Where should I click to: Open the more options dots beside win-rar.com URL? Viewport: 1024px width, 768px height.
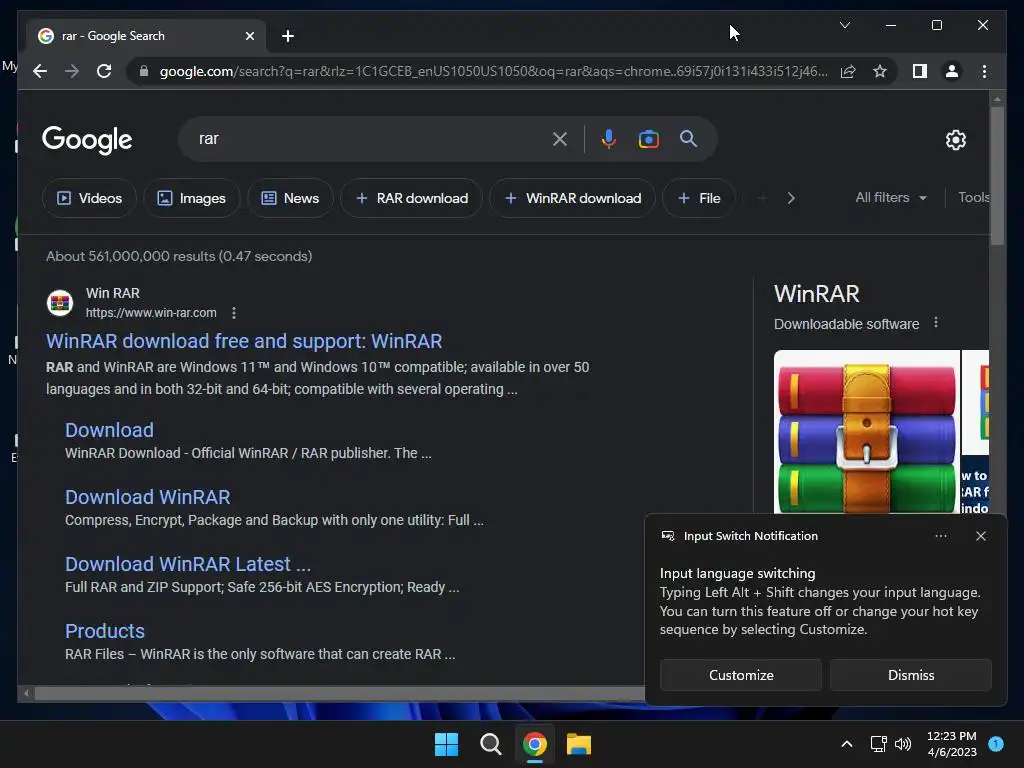[234, 313]
